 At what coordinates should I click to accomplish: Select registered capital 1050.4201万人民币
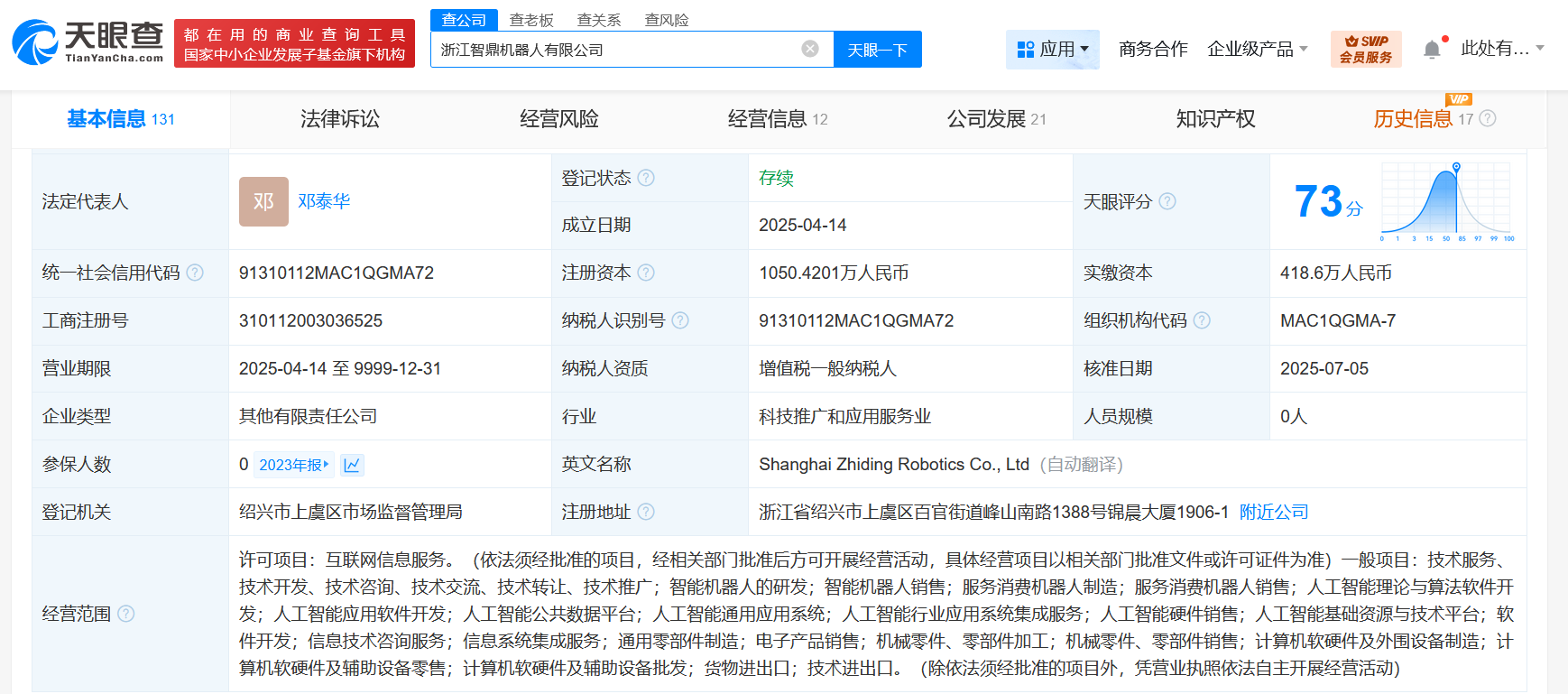tap(834, 273)
